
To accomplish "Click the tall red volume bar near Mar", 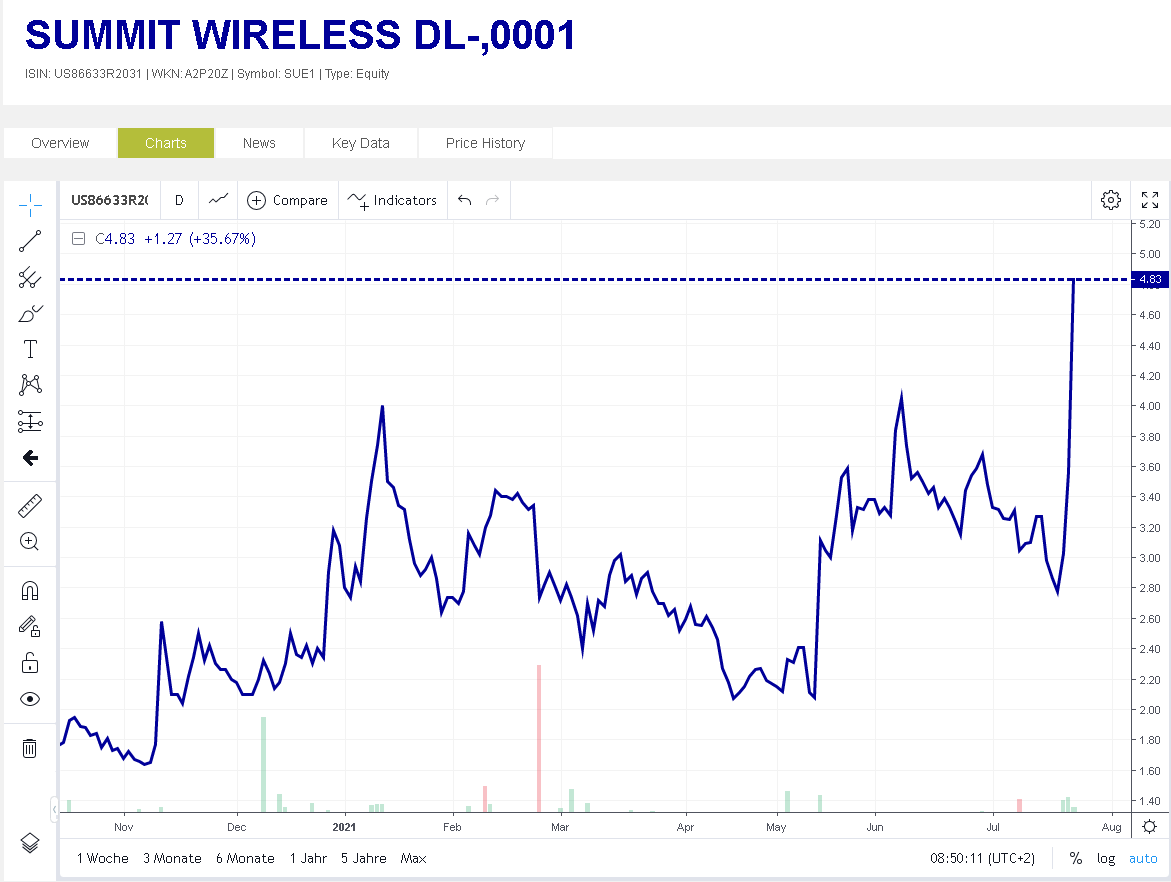I will pyautogui.click(x=539, y=738).
